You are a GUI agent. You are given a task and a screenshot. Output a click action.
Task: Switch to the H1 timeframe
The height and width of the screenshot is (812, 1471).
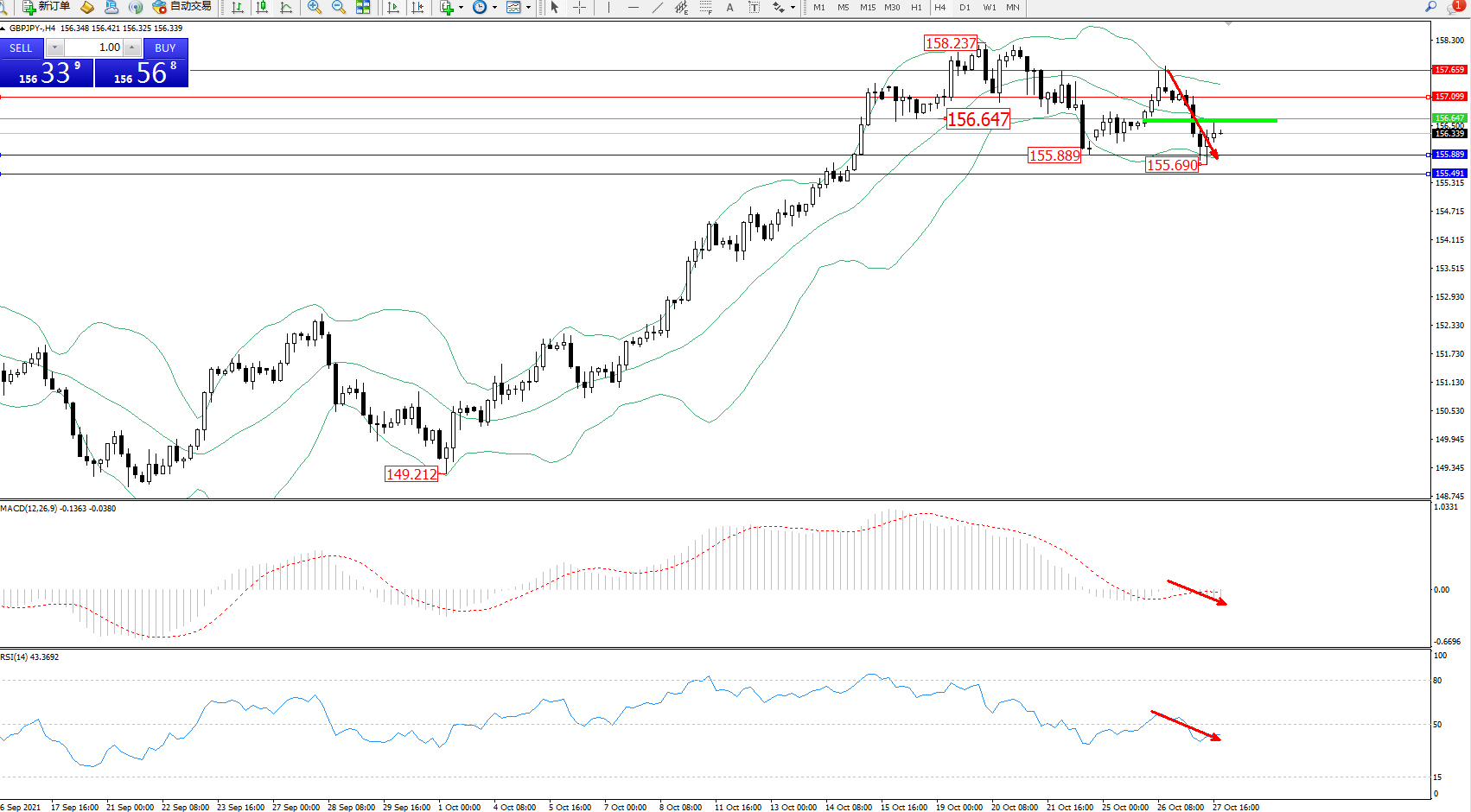pos(916,7)
